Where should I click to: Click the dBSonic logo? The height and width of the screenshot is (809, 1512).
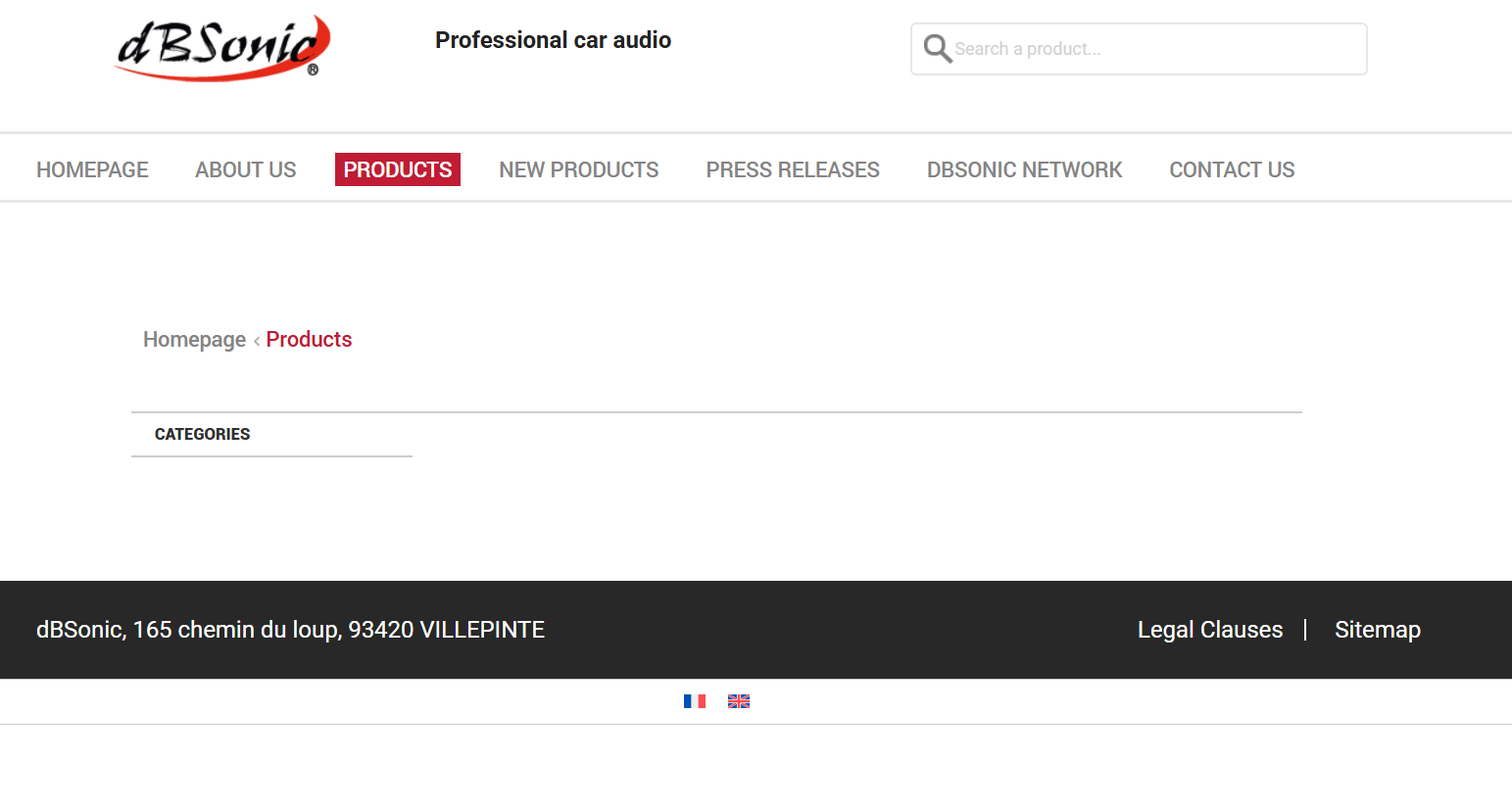click(x=222, y=47)
